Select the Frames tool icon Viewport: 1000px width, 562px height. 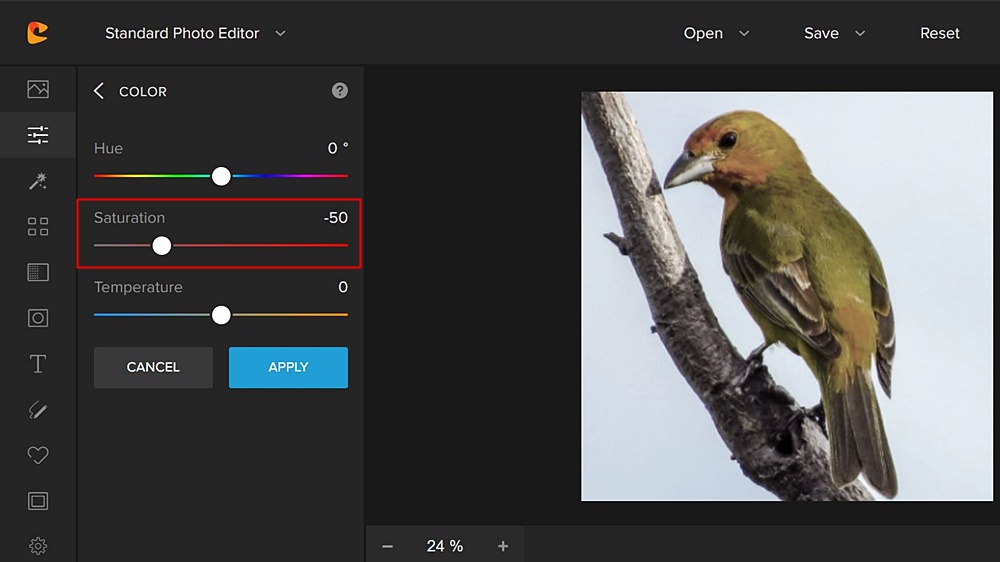(38, 501)
